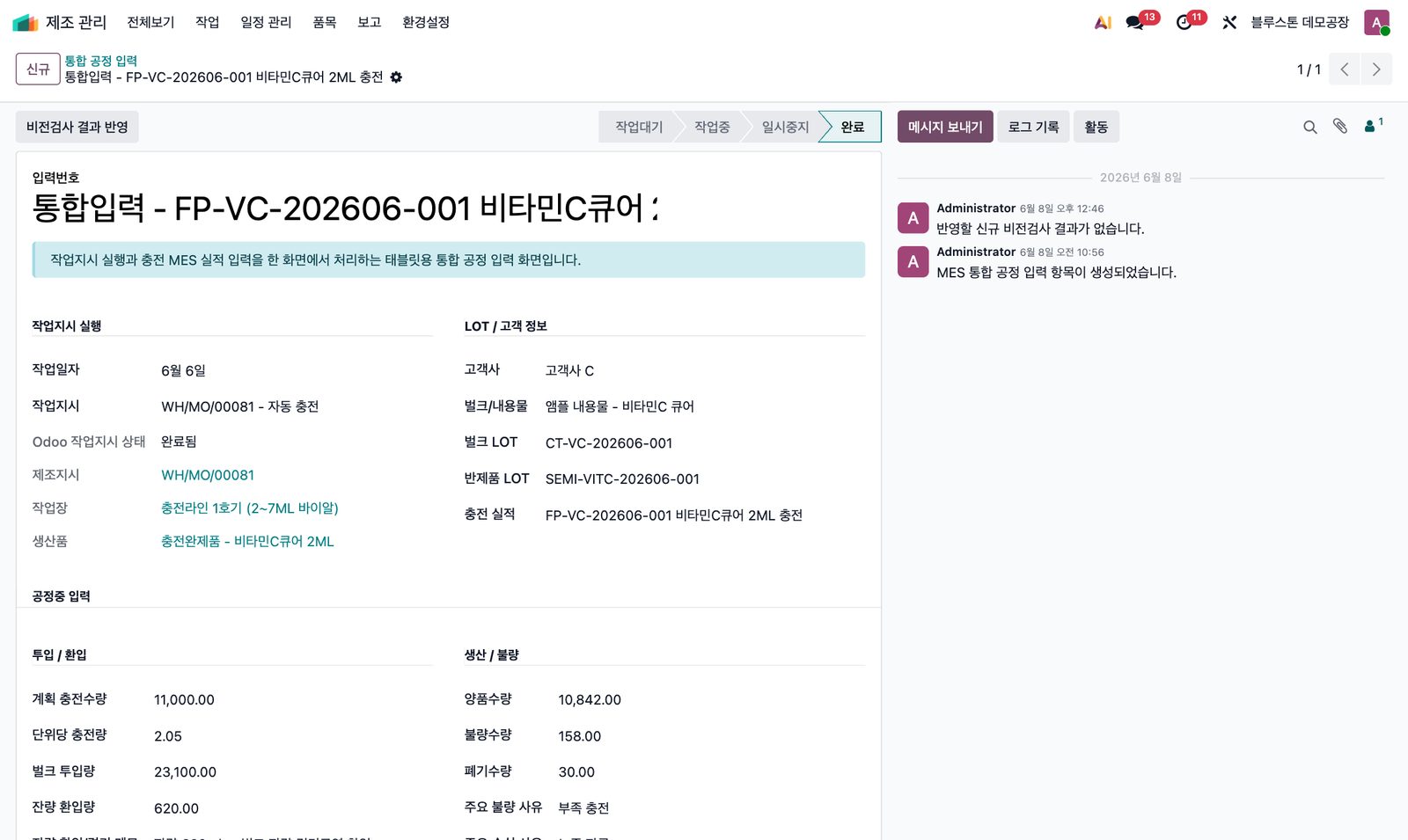Click the 비전검사 결과 반영 button

point(77,127)
